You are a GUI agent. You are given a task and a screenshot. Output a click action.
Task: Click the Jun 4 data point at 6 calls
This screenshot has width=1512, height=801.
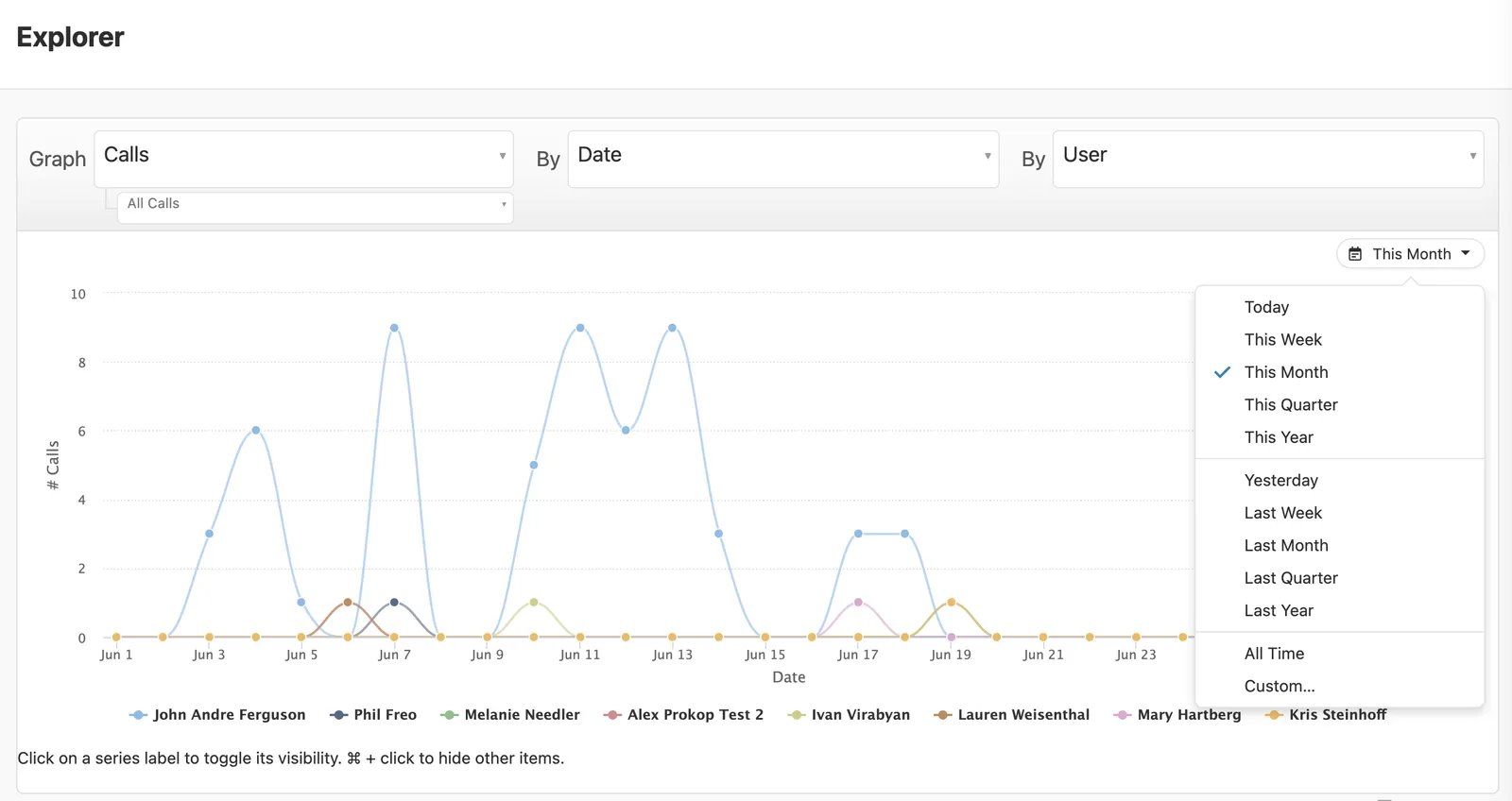255,431
